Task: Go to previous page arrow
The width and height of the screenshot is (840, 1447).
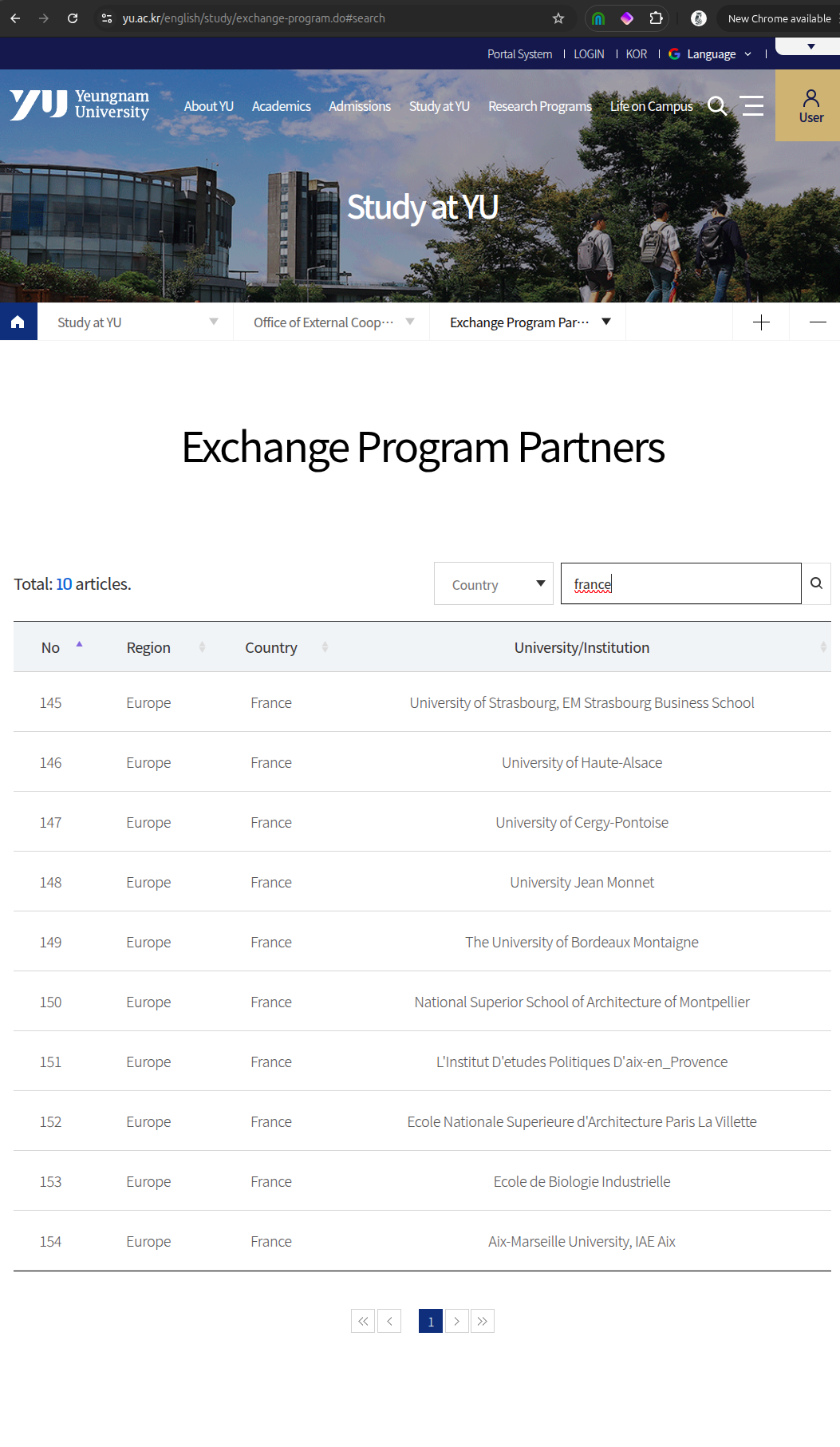Action: (x=389, y=1321)
